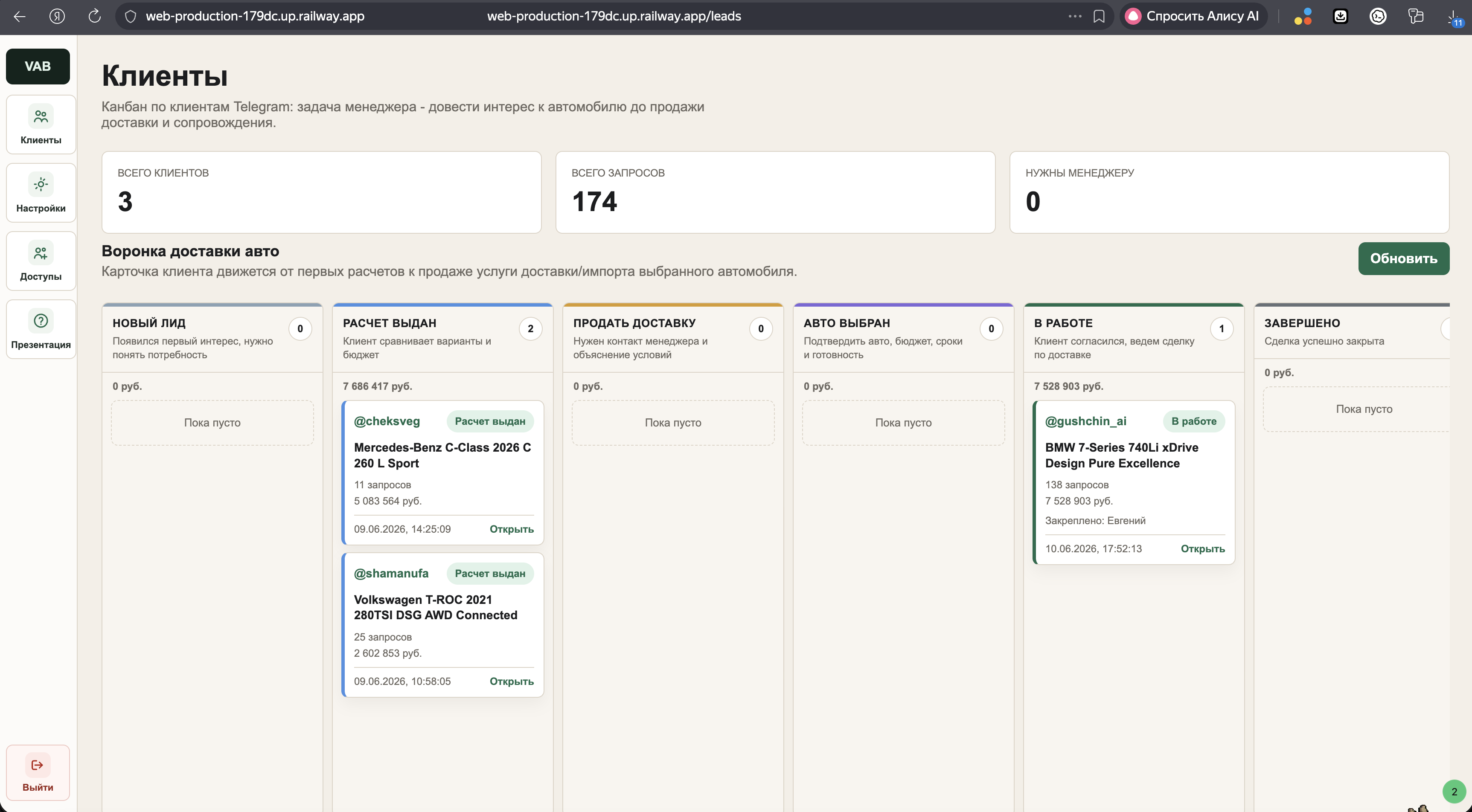Image resolution: width=1472 pixels, height=812 pixels.
Task: Click the browser back arrow
Action: pos(20,16)
